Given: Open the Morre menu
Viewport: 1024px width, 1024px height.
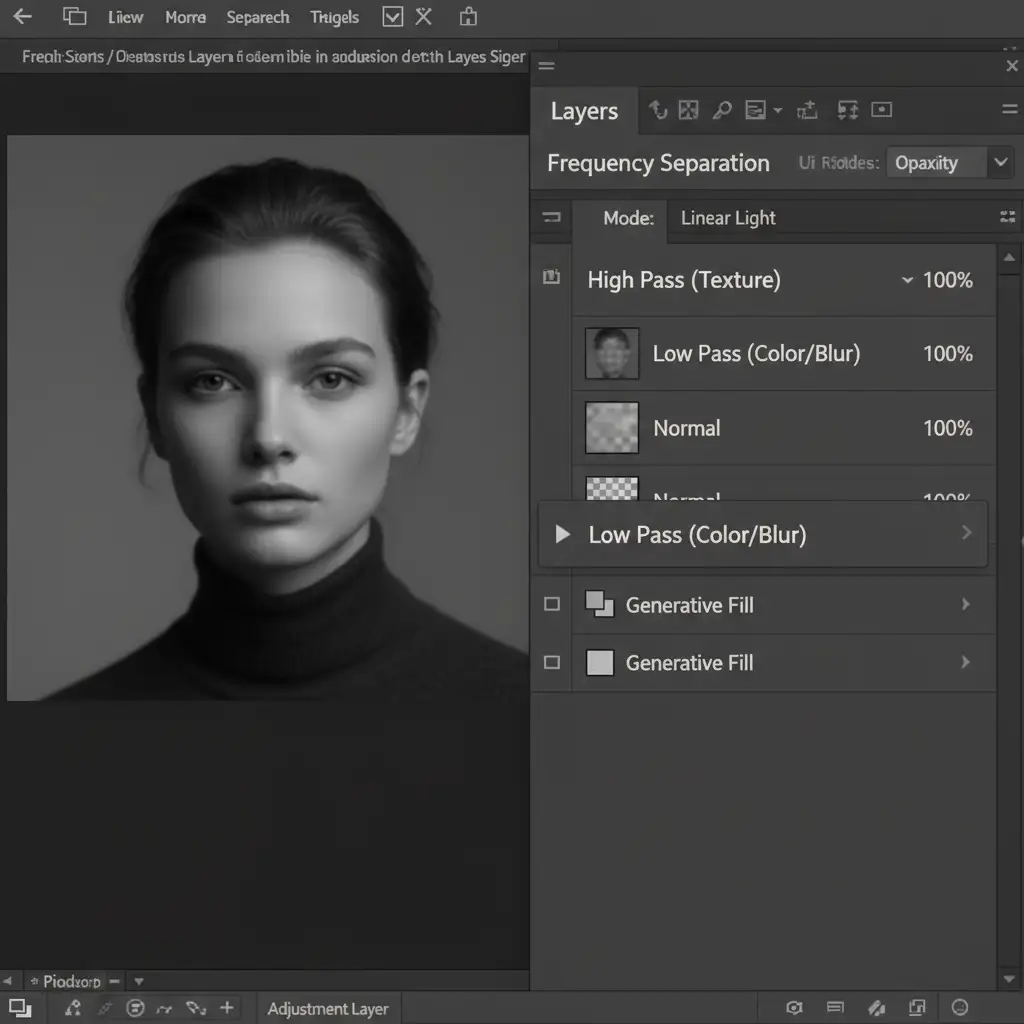Looking at the screenshot, I should click(185, 17).
